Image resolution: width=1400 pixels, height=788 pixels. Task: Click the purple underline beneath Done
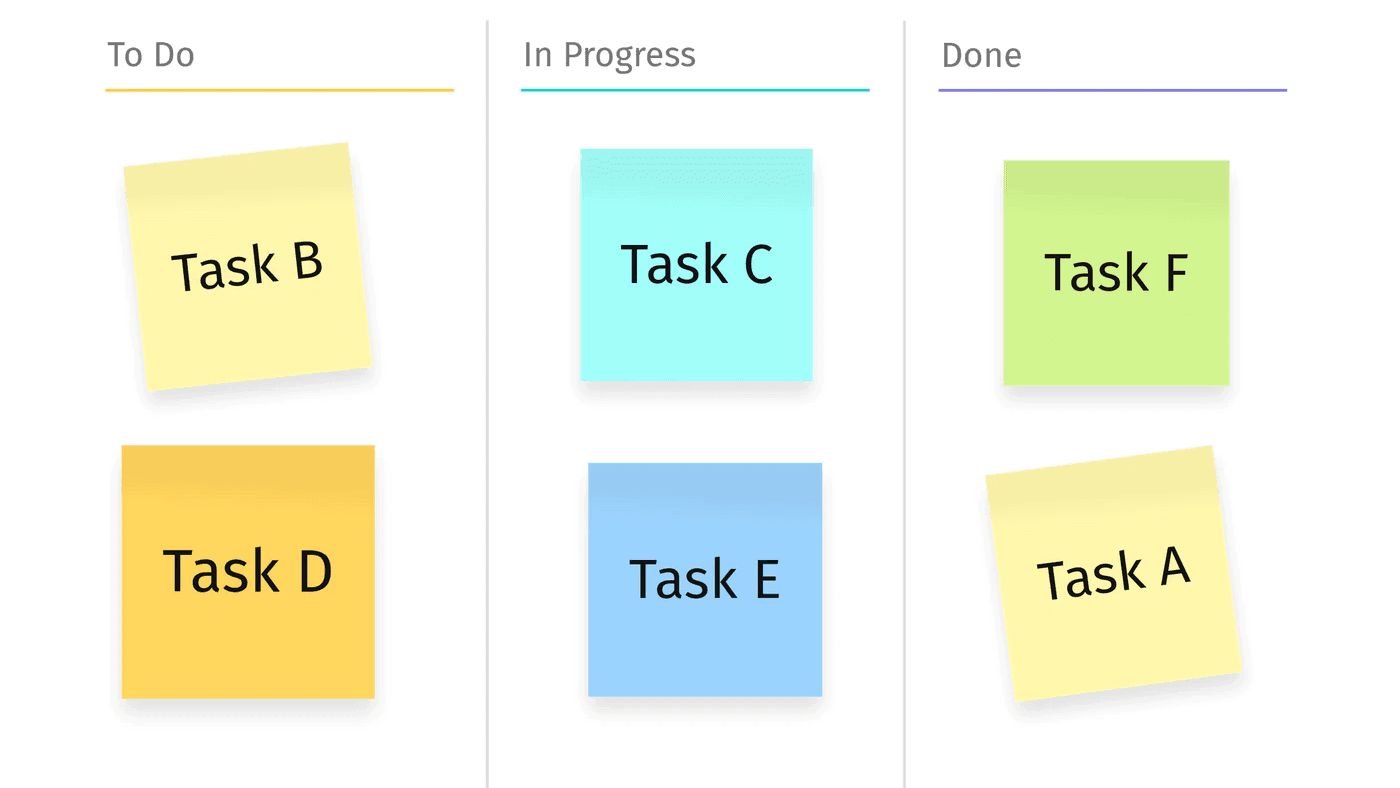pos(1112,90)
